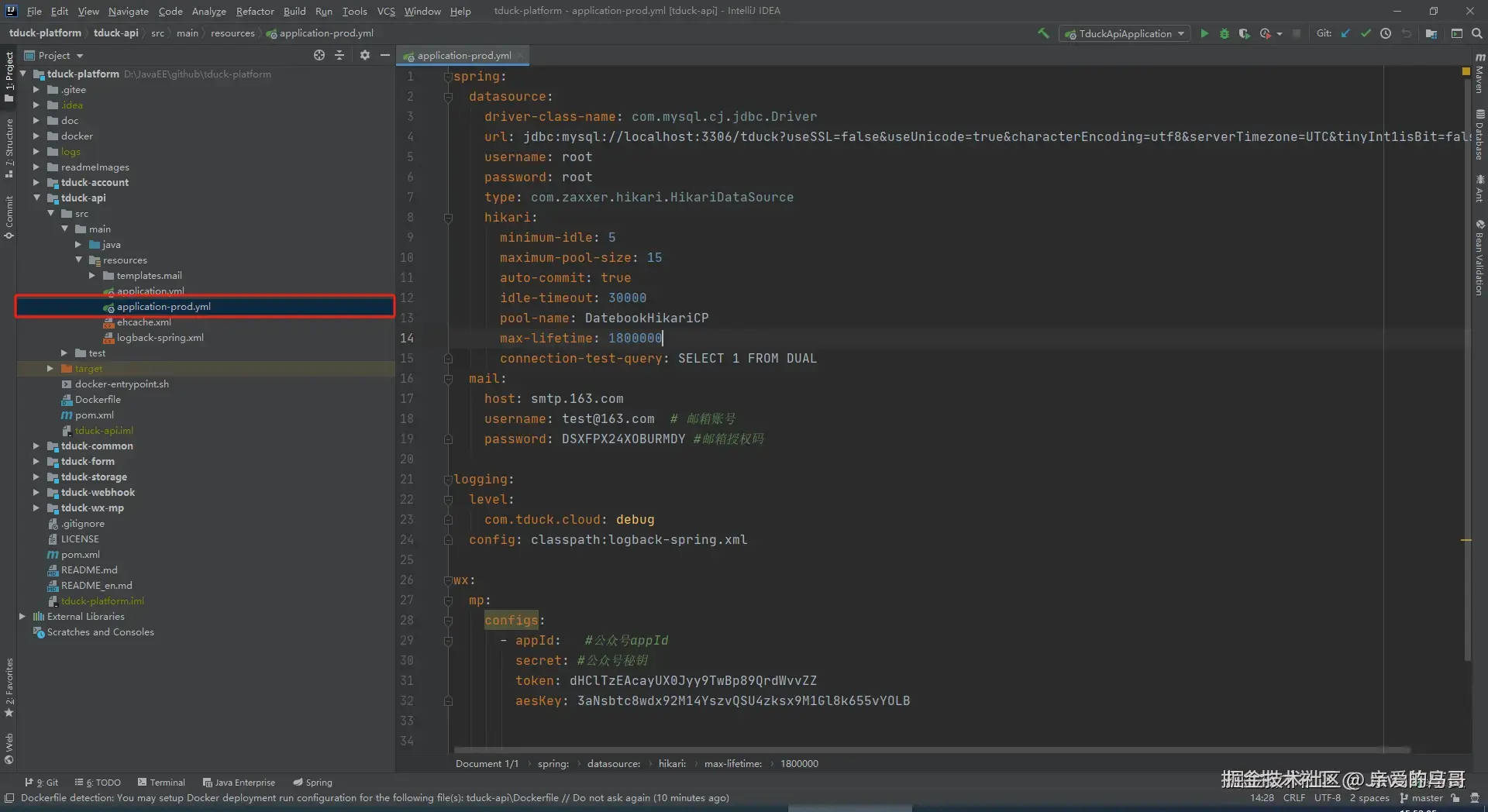The height and width of the screenshot is (812, 1488).
Task: Start debugging with the bug icon
Action: 1224,33
